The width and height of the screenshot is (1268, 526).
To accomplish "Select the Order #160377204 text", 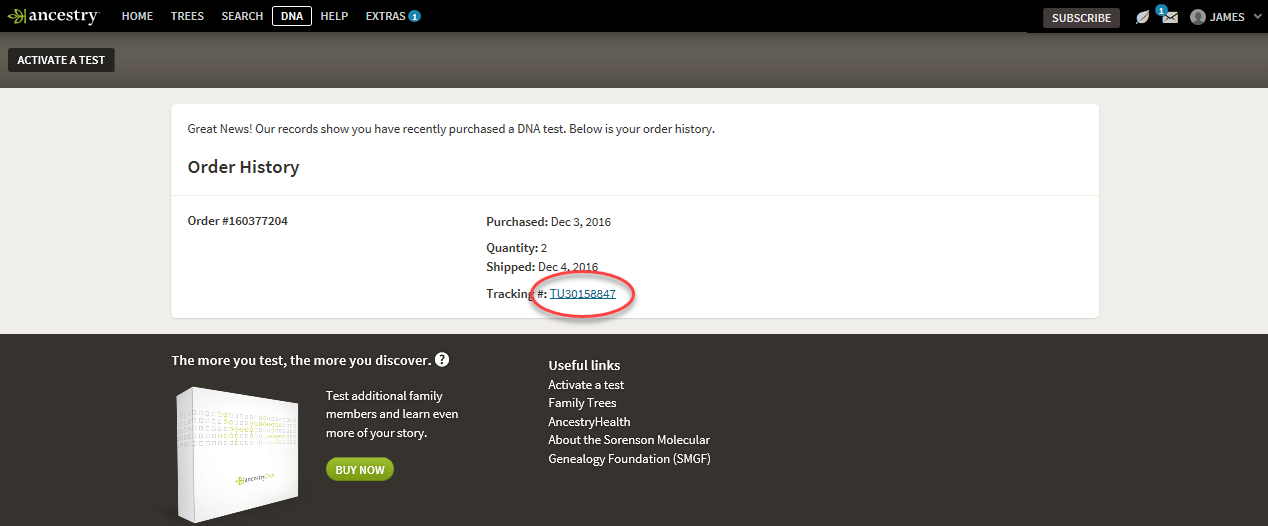I will coord(238,221).
